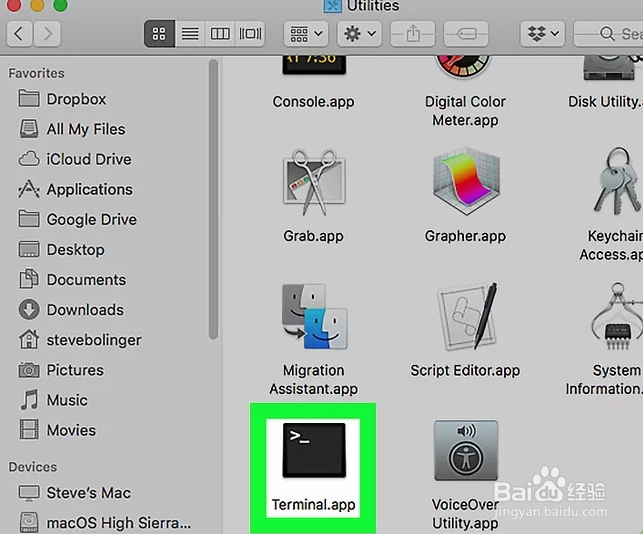Select the Console.app icon

pyautogui.click(x=314, y=65)
